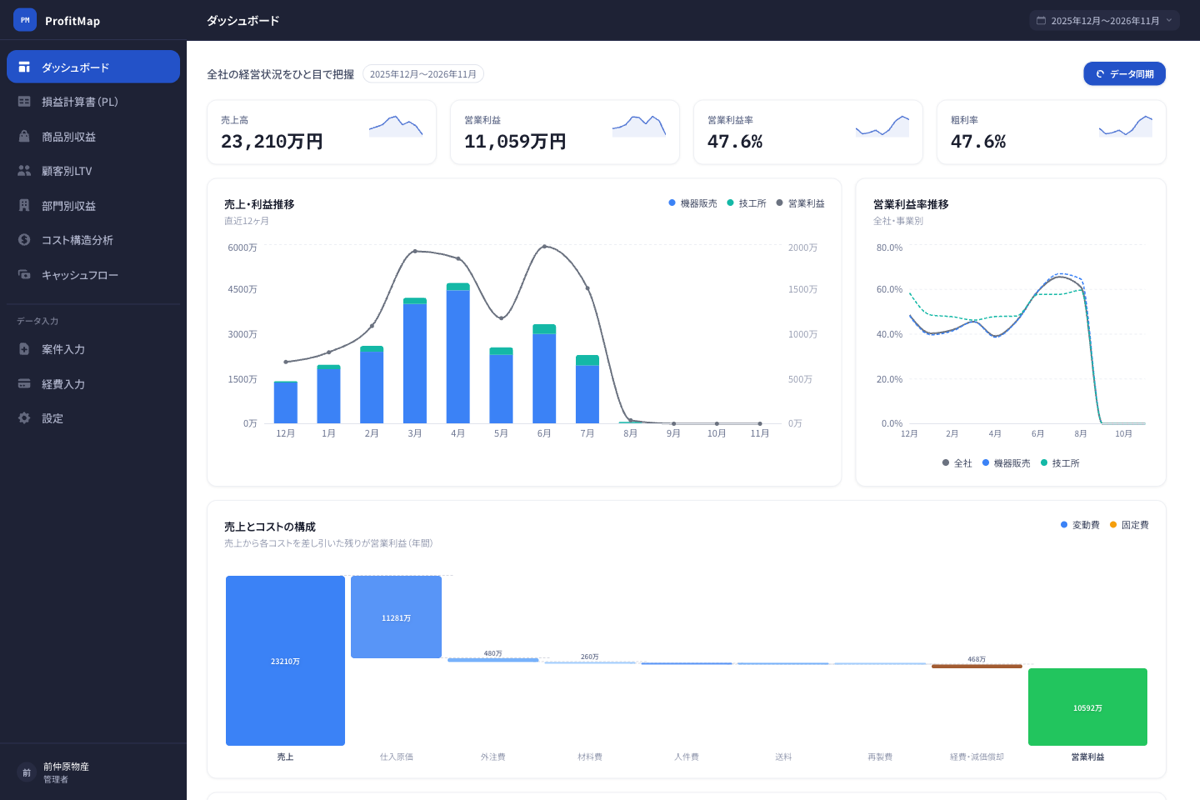The height and width of the screenshot is (800, 1200).
Task: Toggle 固定費 legend in cost chart
Action: coord(1129,525)
